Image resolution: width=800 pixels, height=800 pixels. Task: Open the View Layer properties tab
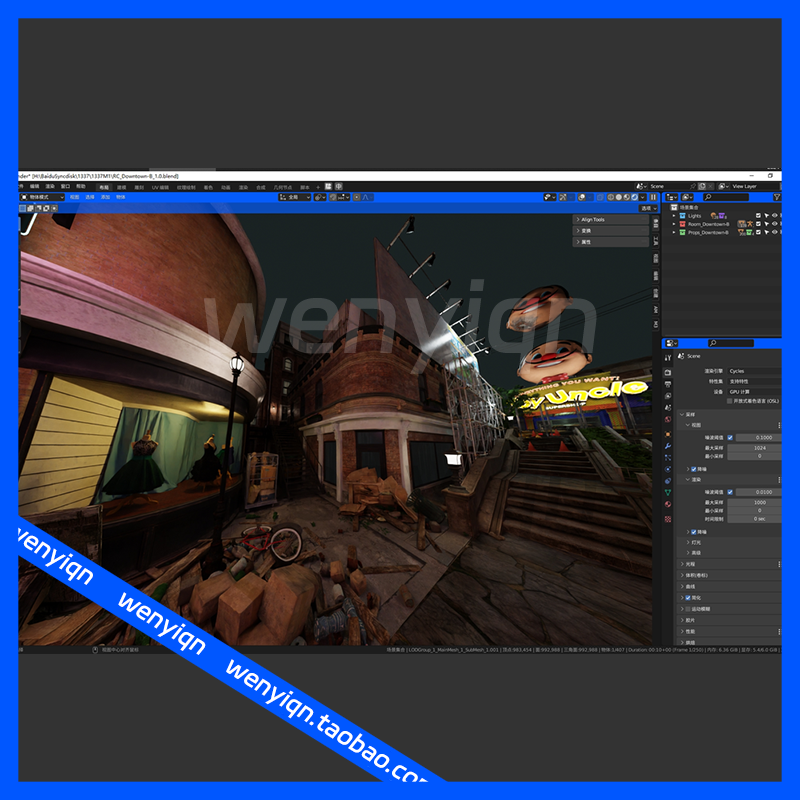pyautogui.click(x=668, y=396)
